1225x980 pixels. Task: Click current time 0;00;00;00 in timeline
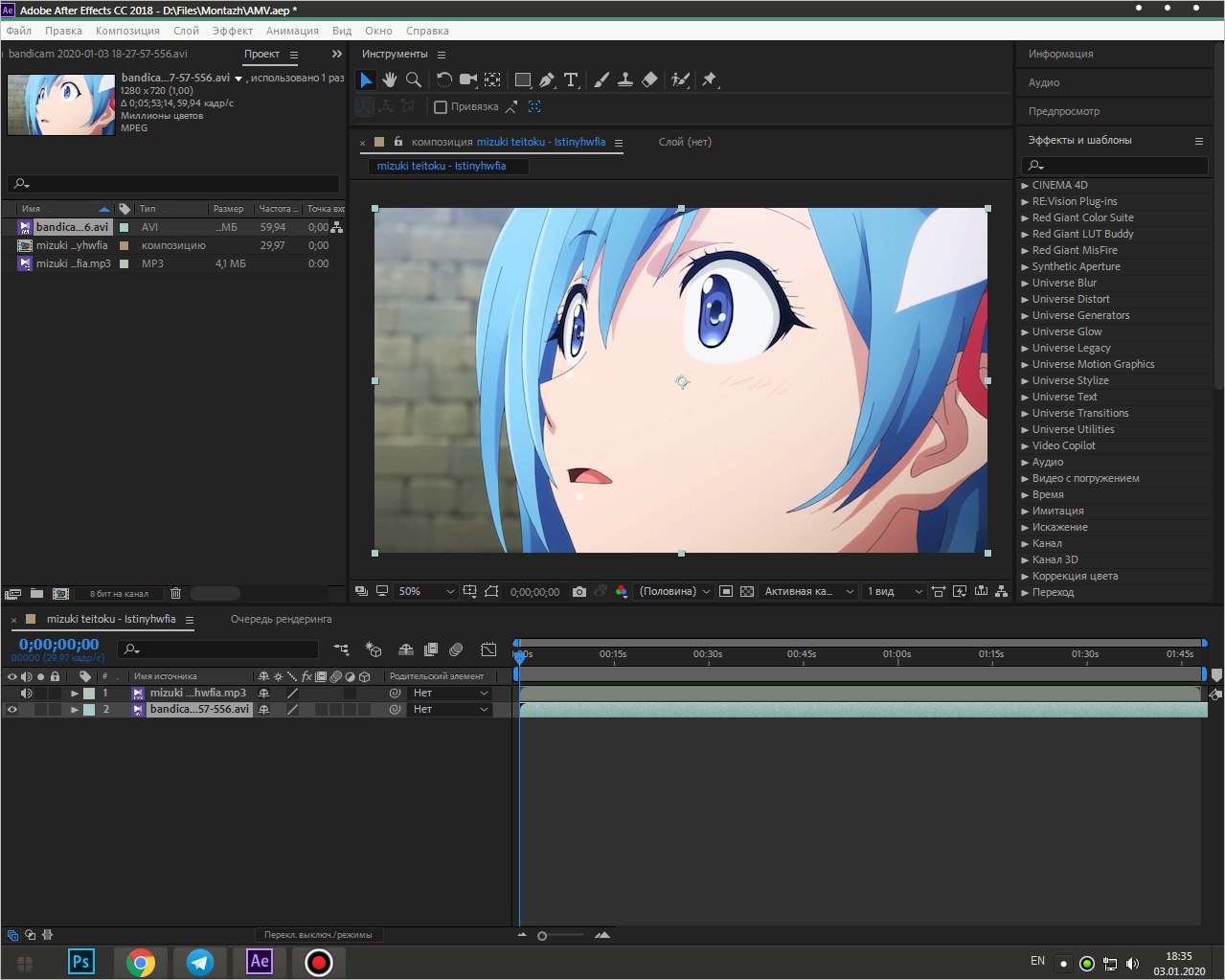[58, 645]
